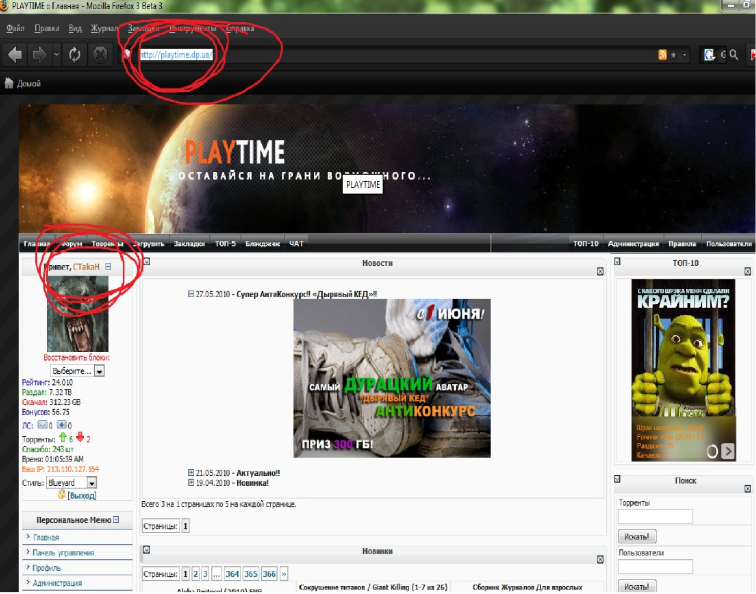Screen dimensions: 756x594
Task: Expand the 19.04.2010 Новинка news entry
Action: pyautogui.click(x=191, y=483)
